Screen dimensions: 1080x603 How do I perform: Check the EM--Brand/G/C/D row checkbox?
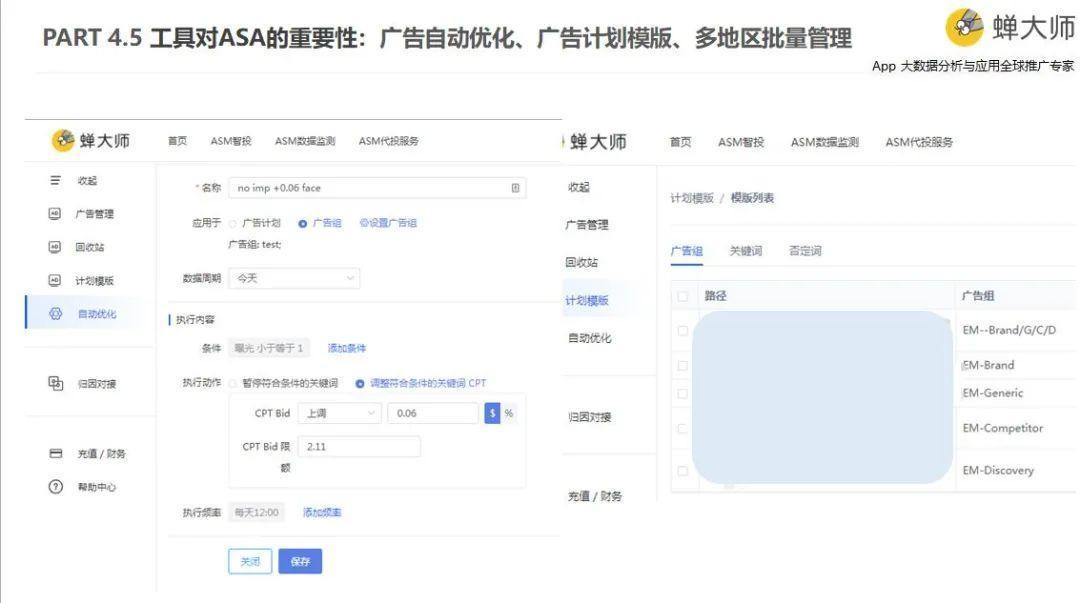[x=683, y=331]
